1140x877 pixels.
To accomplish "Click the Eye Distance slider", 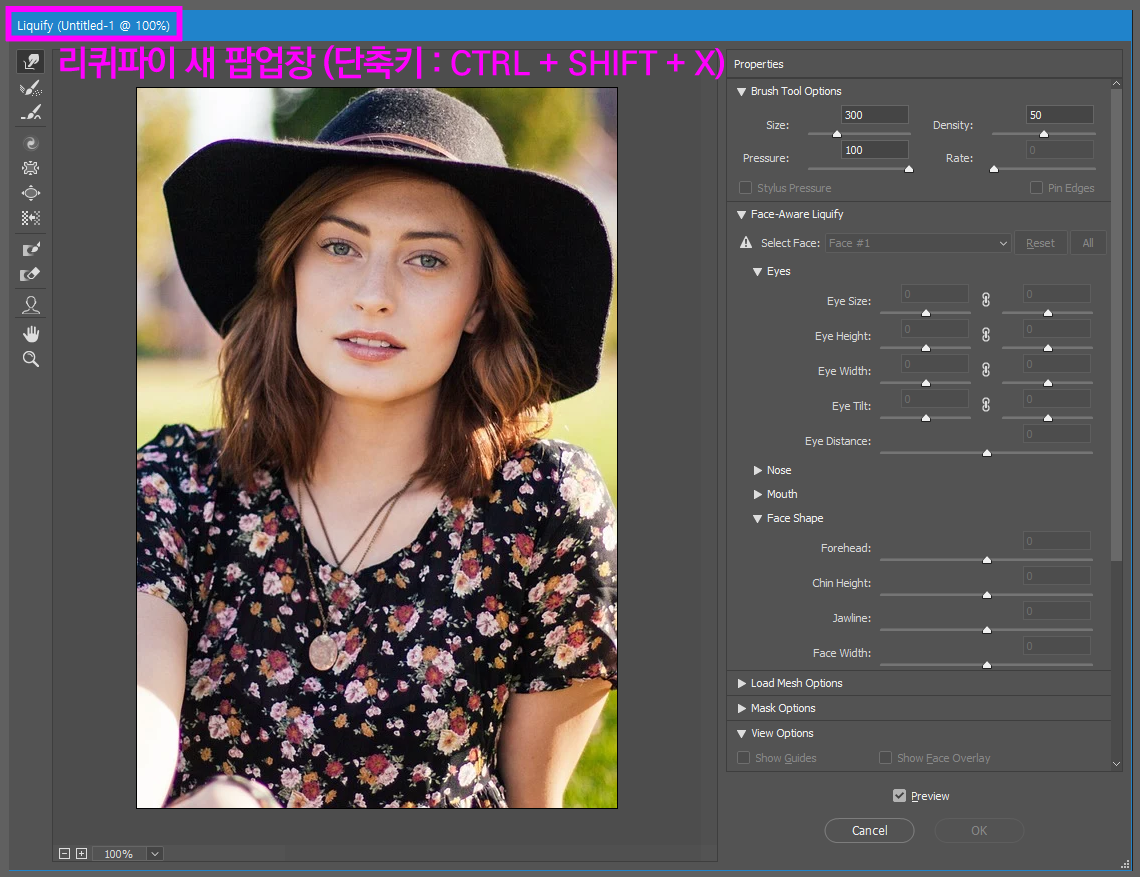I will pyautogui.click(x=986, y=452).
